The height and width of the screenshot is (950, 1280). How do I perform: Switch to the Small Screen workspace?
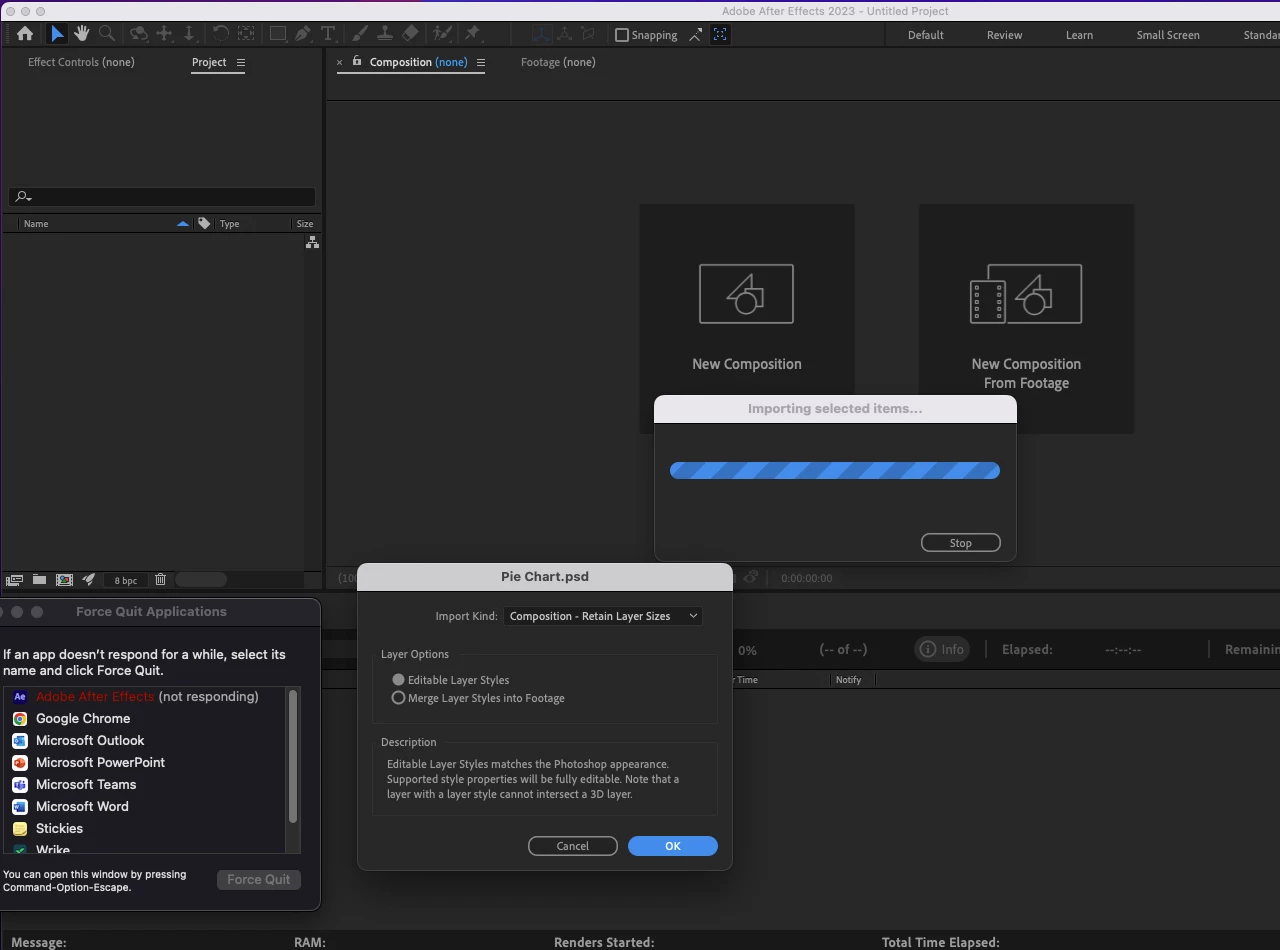click(x=1168, y=35)
